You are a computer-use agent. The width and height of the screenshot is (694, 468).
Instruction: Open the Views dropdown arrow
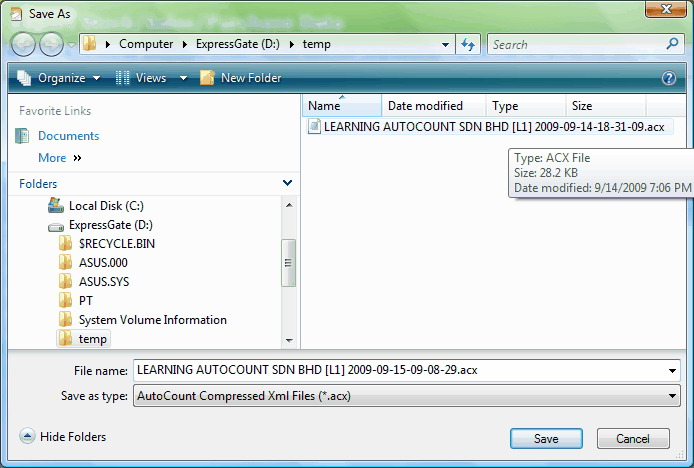click(183, 78)
